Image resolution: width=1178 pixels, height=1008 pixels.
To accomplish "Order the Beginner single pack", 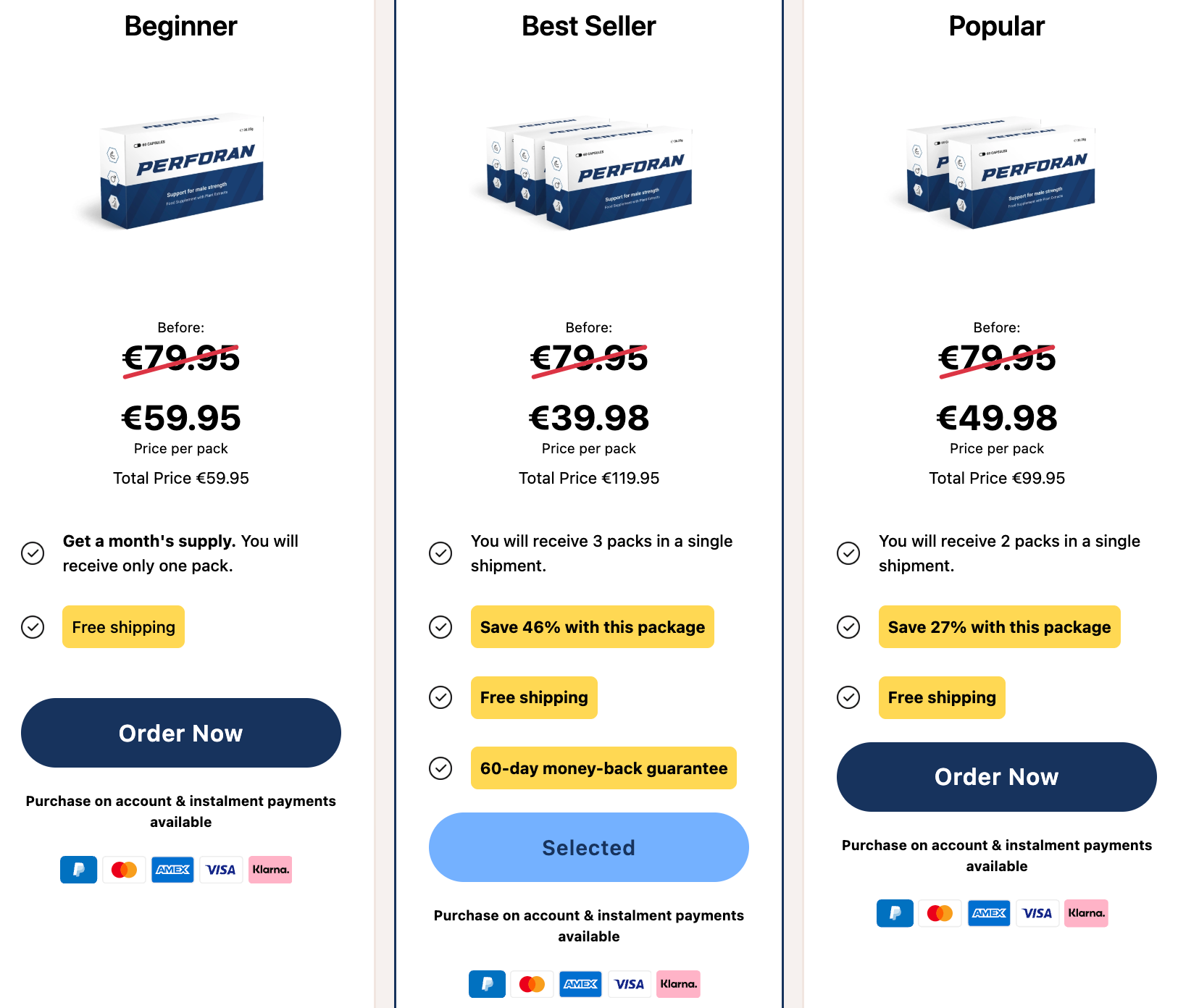I will 181,733.
